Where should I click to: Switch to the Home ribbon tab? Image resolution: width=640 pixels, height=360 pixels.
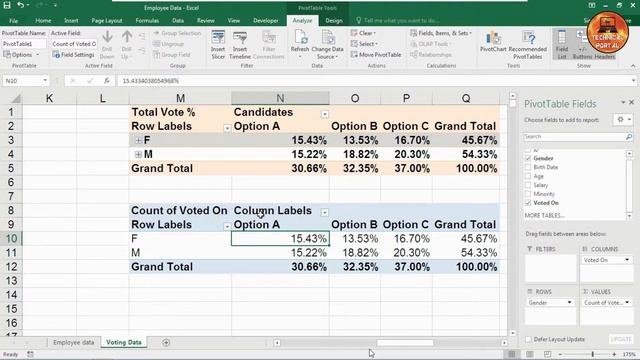pyautogui.click(x=43, y=20)
